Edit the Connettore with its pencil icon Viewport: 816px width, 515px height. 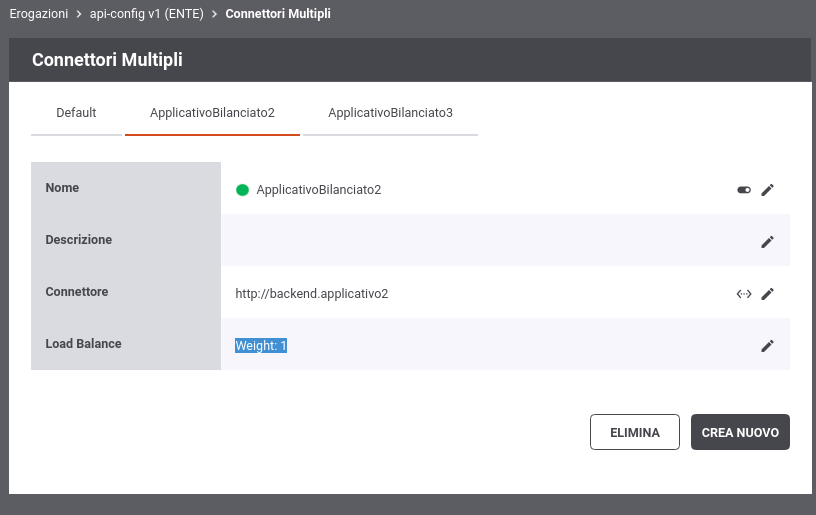(767, 294)
